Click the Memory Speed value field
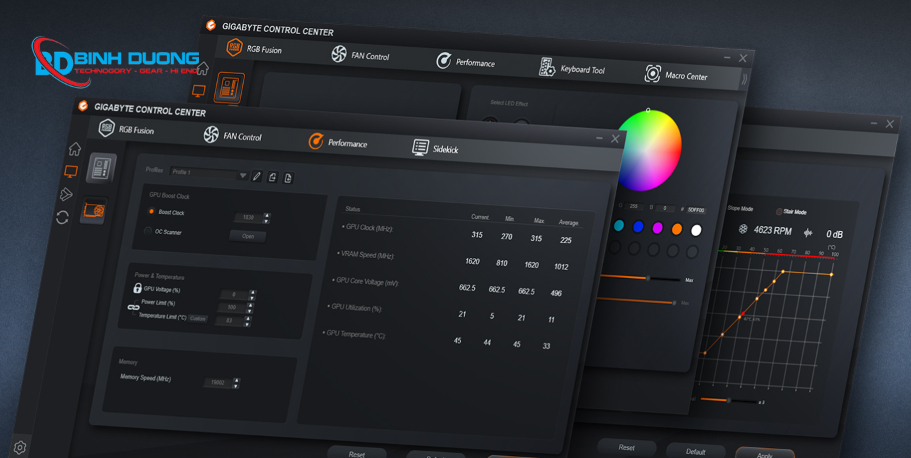Screen dimensions: 911x458 [x=217, y=382]
